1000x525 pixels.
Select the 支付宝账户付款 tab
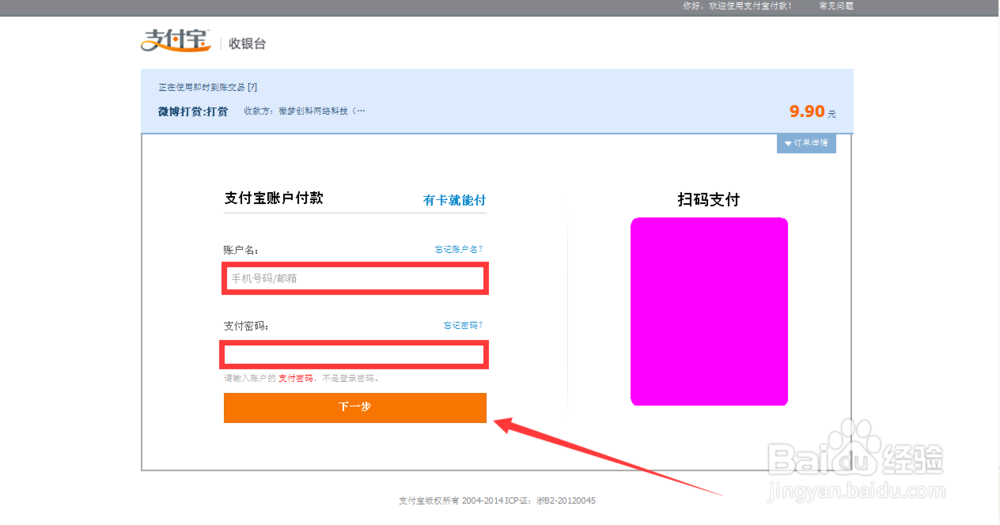[x=274, y=198]
